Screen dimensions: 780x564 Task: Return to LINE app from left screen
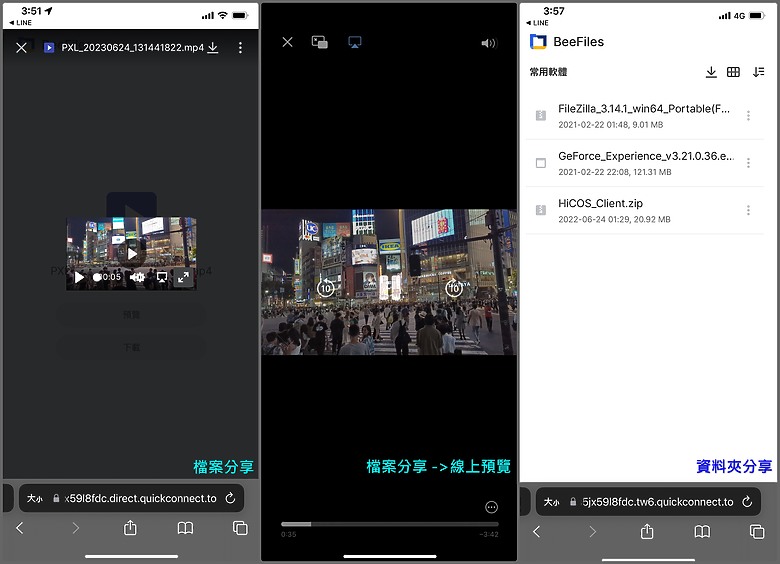(20, 23)
